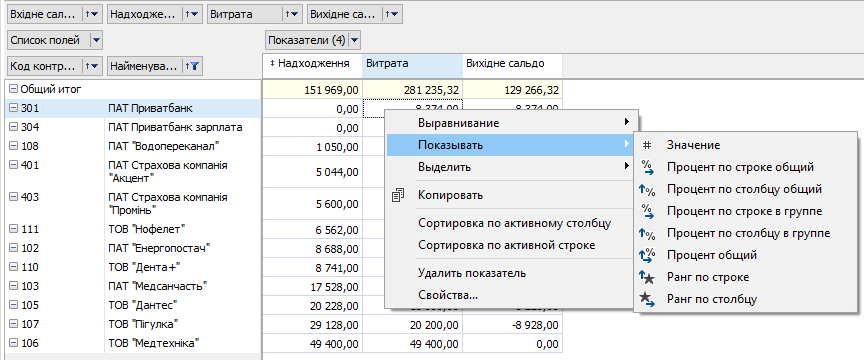Open the Список полей dropdown

tap(95, 40)
